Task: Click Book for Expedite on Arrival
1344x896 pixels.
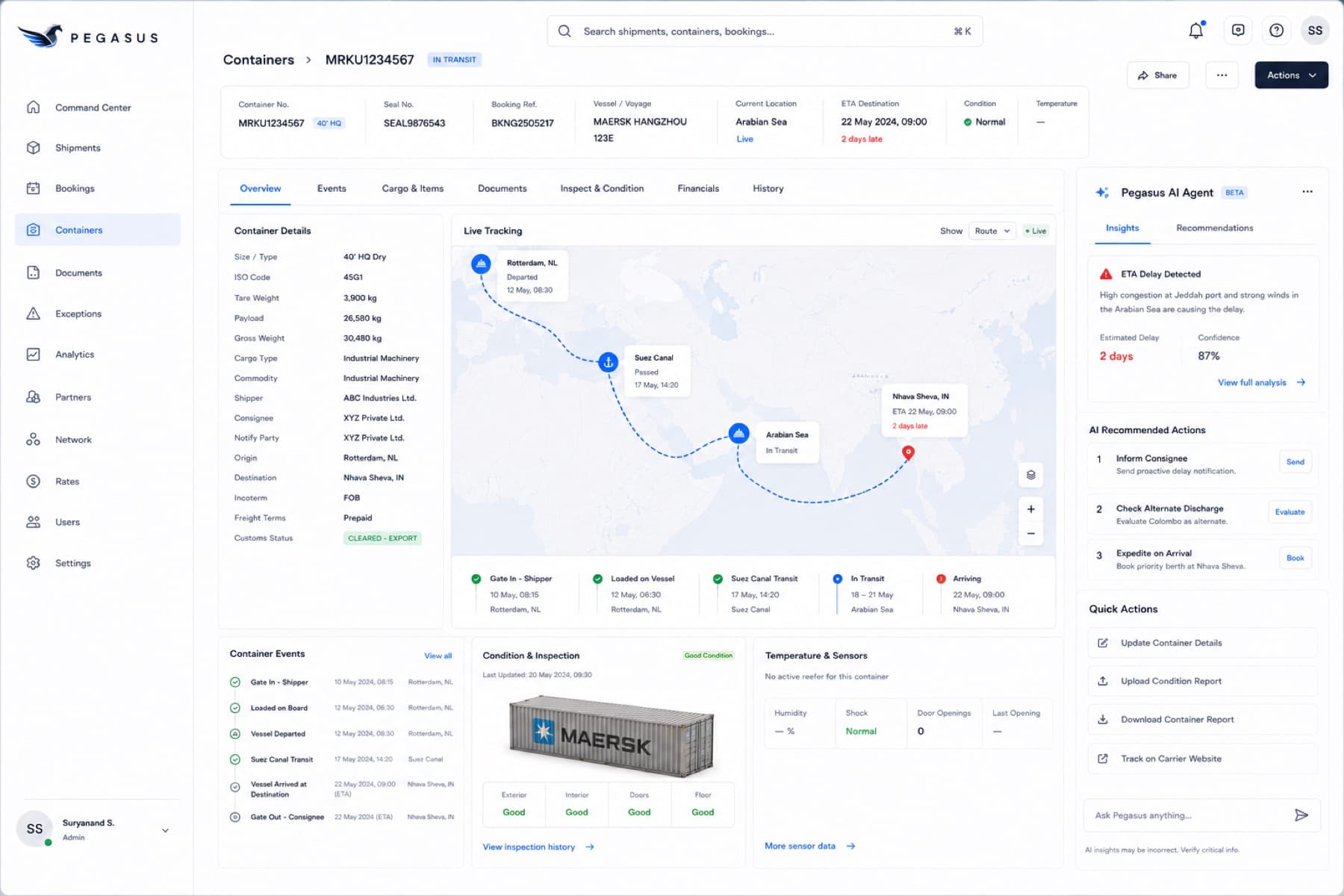Action: pos(1295,559)
